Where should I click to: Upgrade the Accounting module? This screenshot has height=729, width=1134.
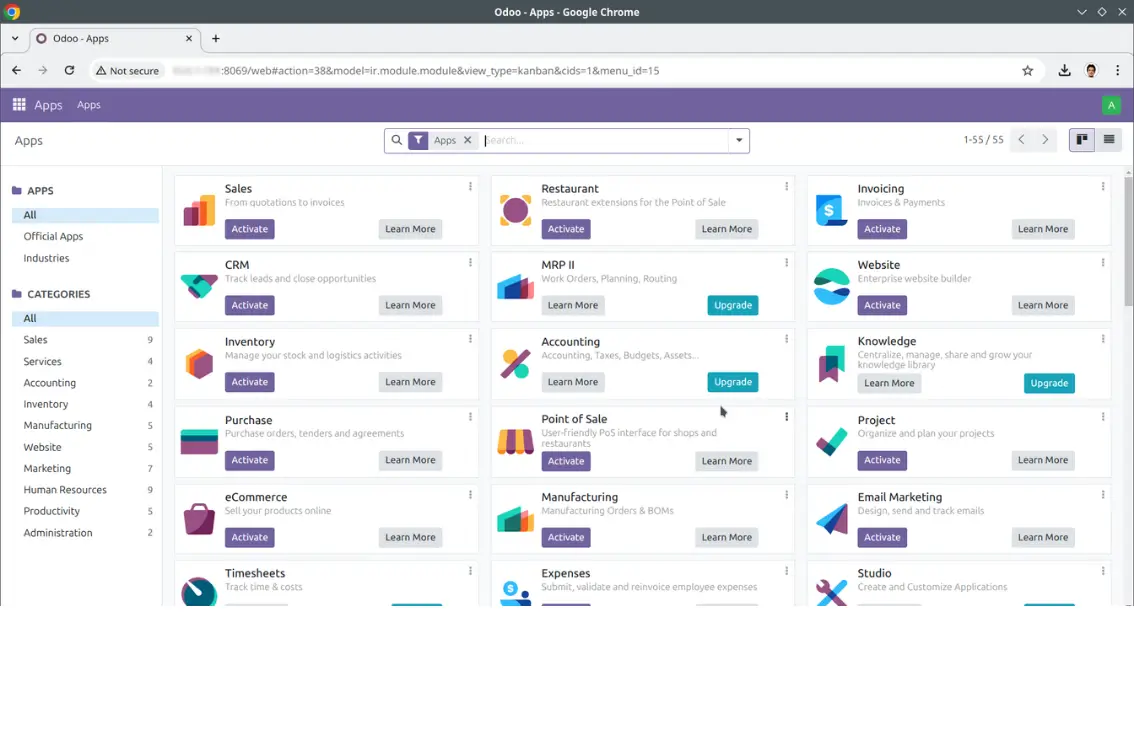(732, 382)
